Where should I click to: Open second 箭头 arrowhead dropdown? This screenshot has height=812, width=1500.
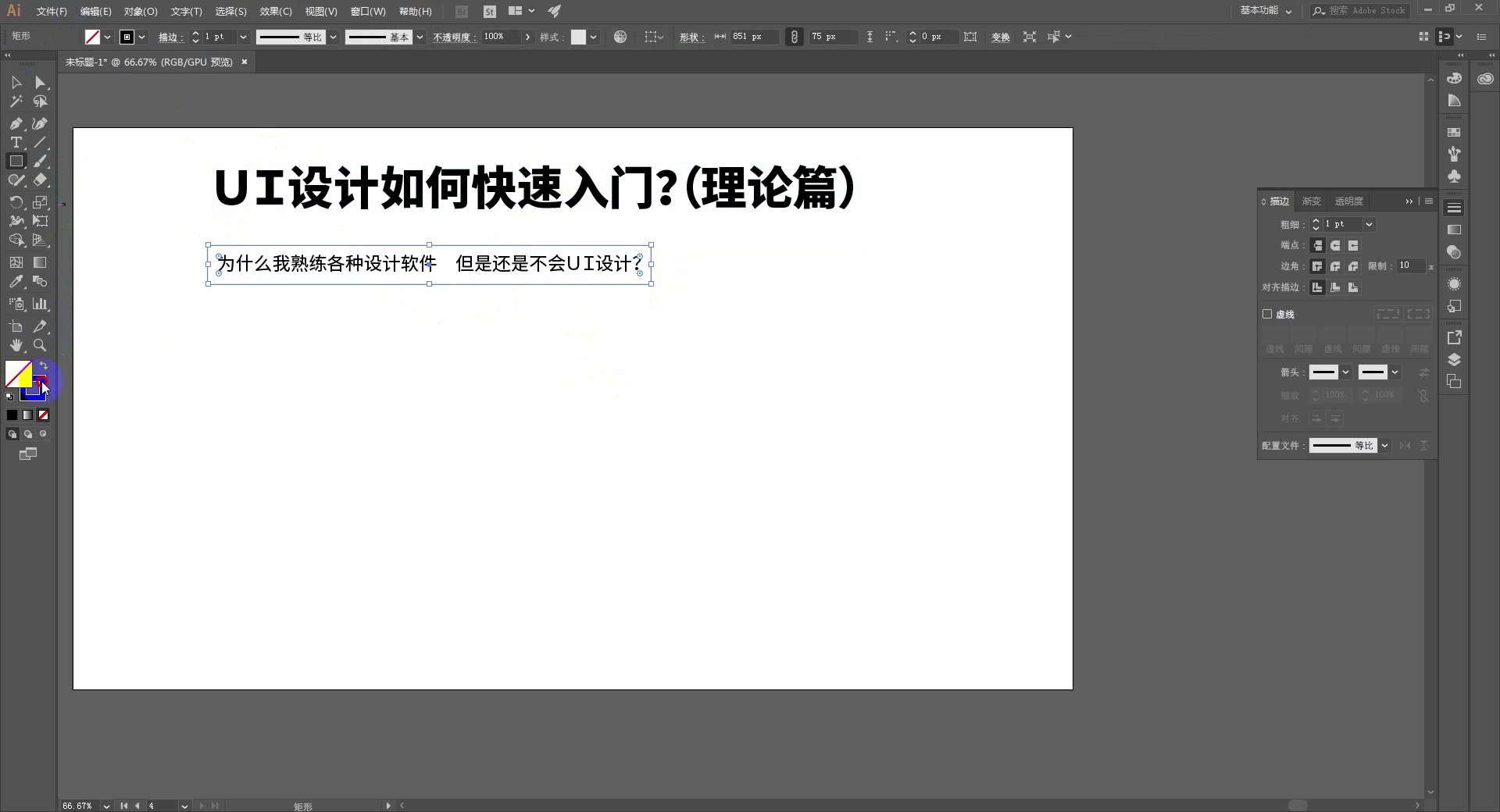click(1395, 372)
